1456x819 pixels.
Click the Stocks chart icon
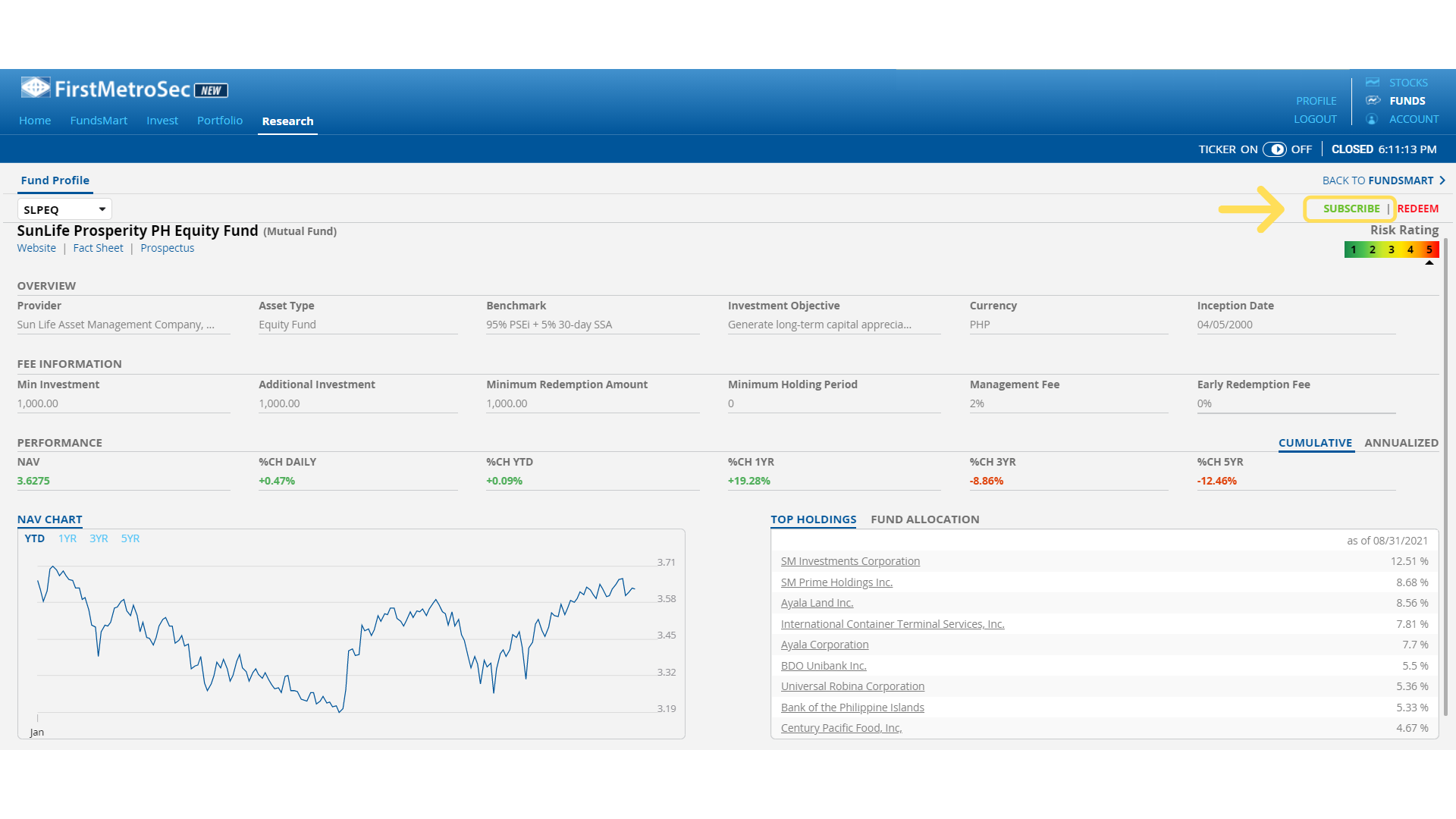point(1373,82)
